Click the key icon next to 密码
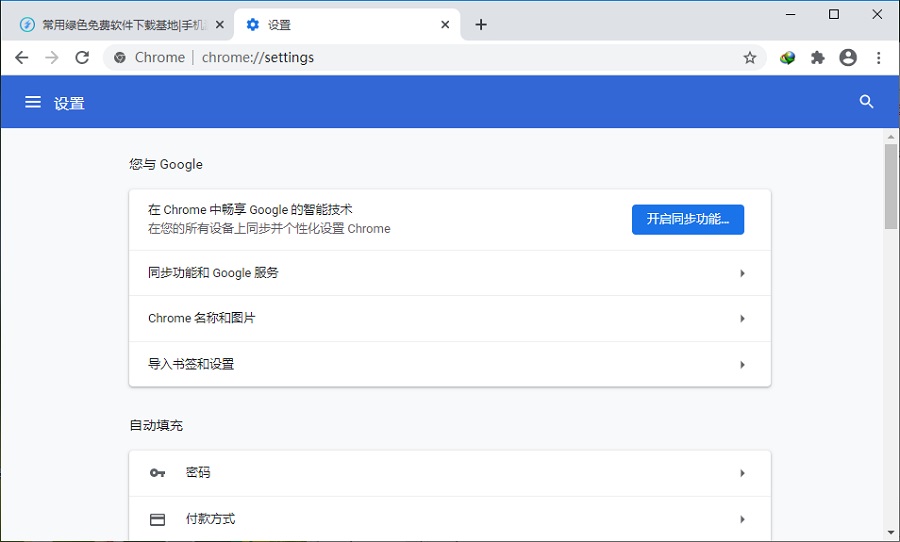This screenshot has height=542, width=900. pos(157,473)
